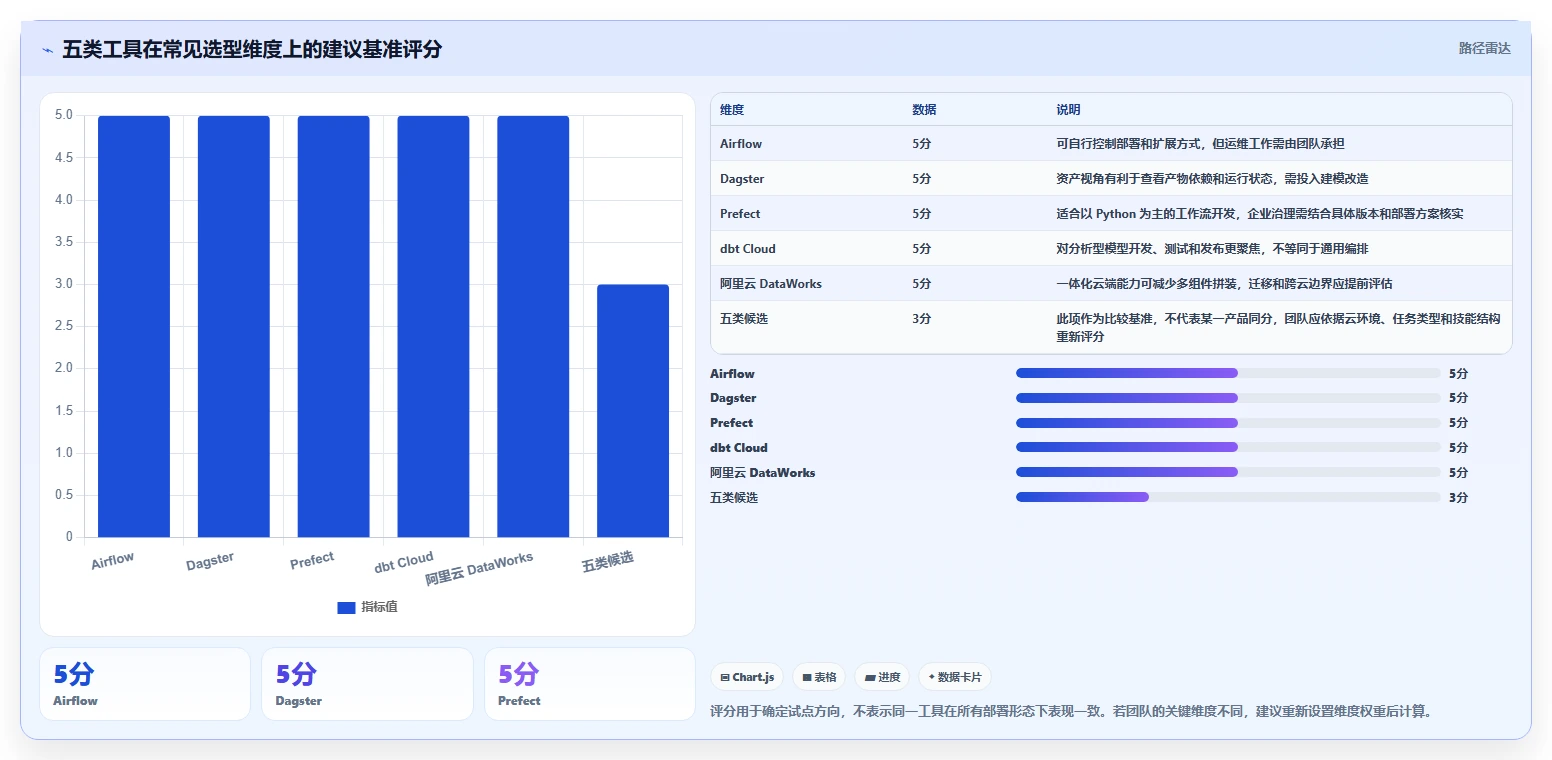
Task: Click the dbt Cloud bar in the chart
Action: [433, 327]
